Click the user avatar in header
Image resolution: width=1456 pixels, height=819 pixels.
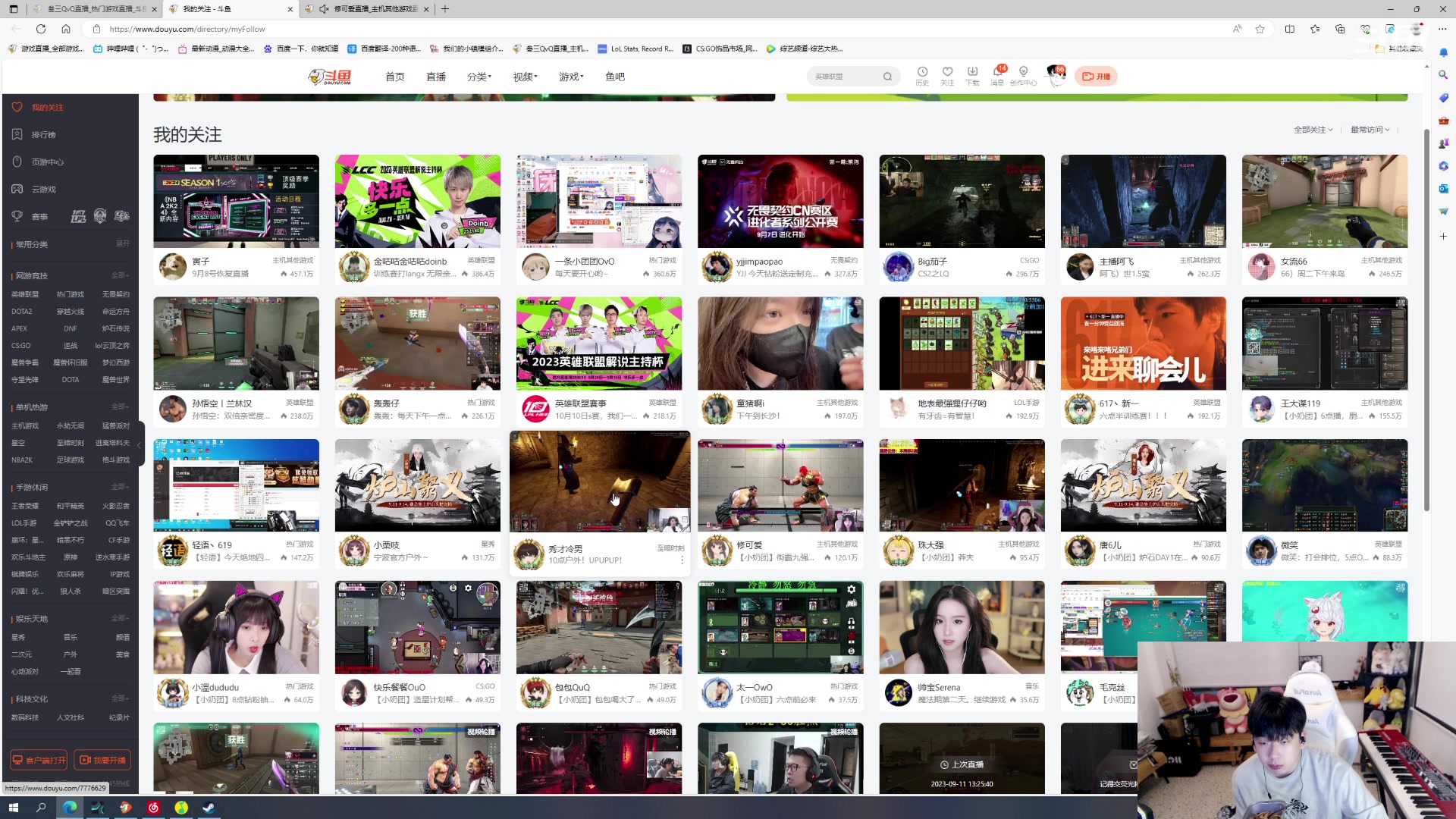(x=1055, y=74)
